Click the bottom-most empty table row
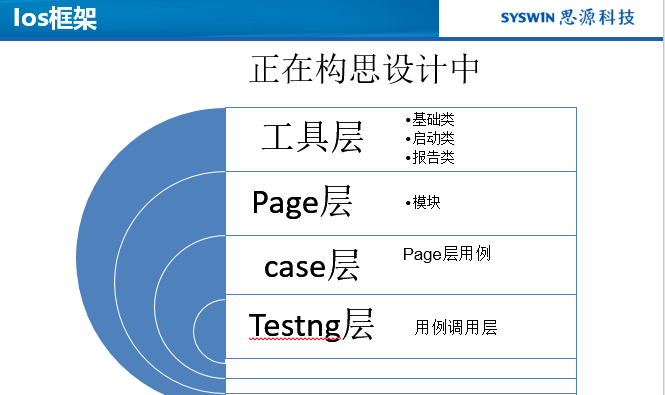The height and width of the screenshot is (395, 665). click(x=401, y=387)
